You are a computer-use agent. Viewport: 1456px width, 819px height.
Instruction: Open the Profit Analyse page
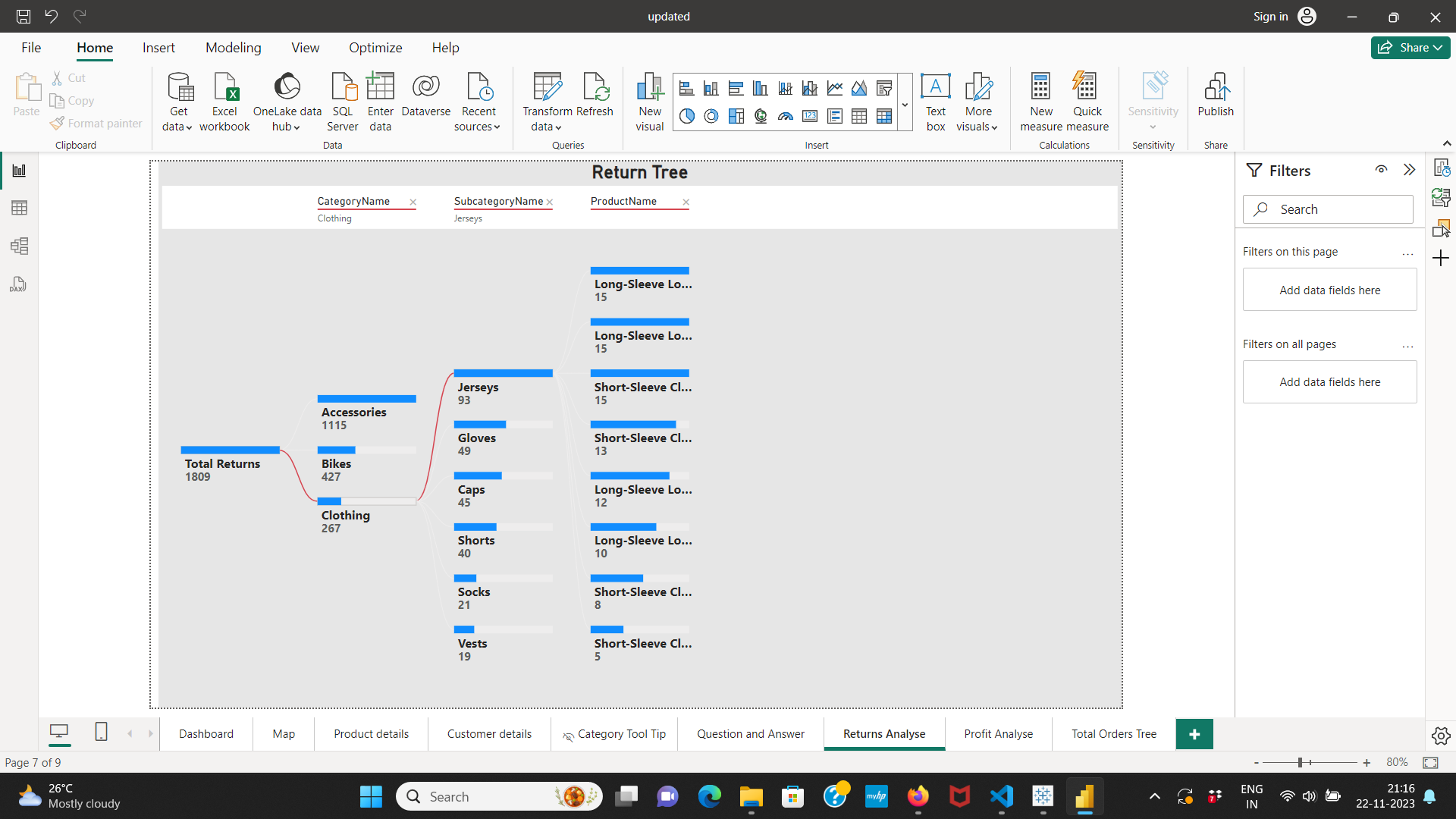[998, 733]
